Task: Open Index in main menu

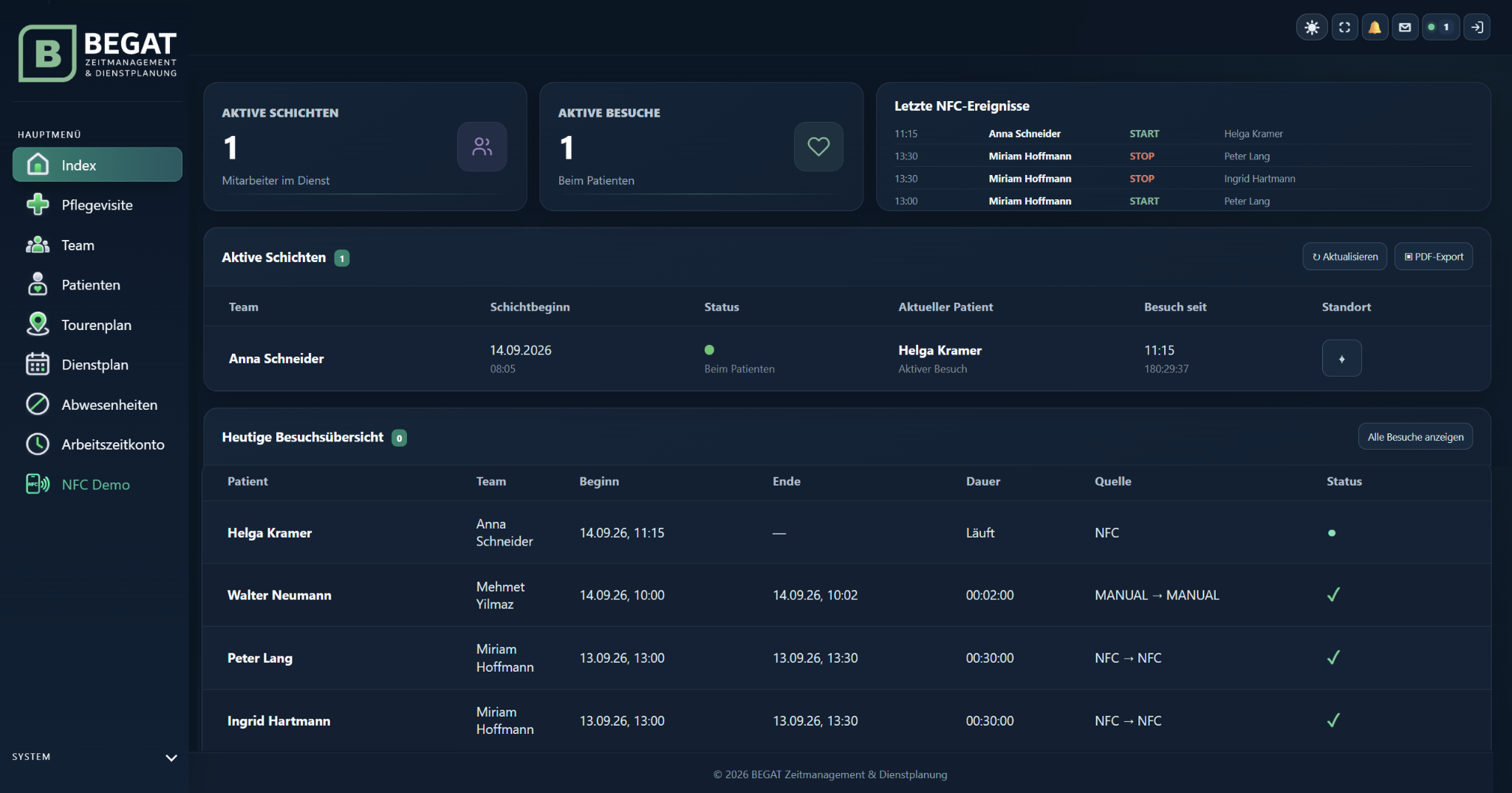Action: click(98, 165)
